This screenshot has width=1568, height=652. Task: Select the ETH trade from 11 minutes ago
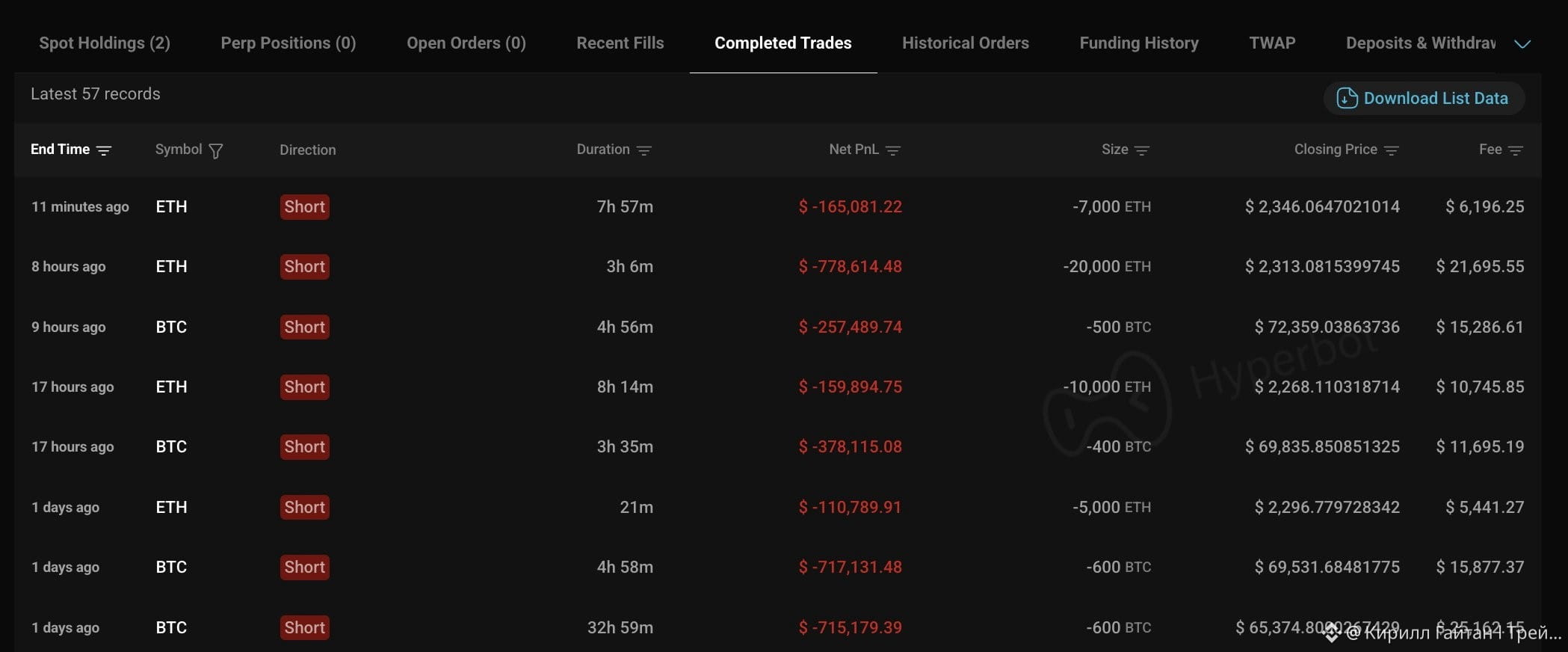(777, 206)
